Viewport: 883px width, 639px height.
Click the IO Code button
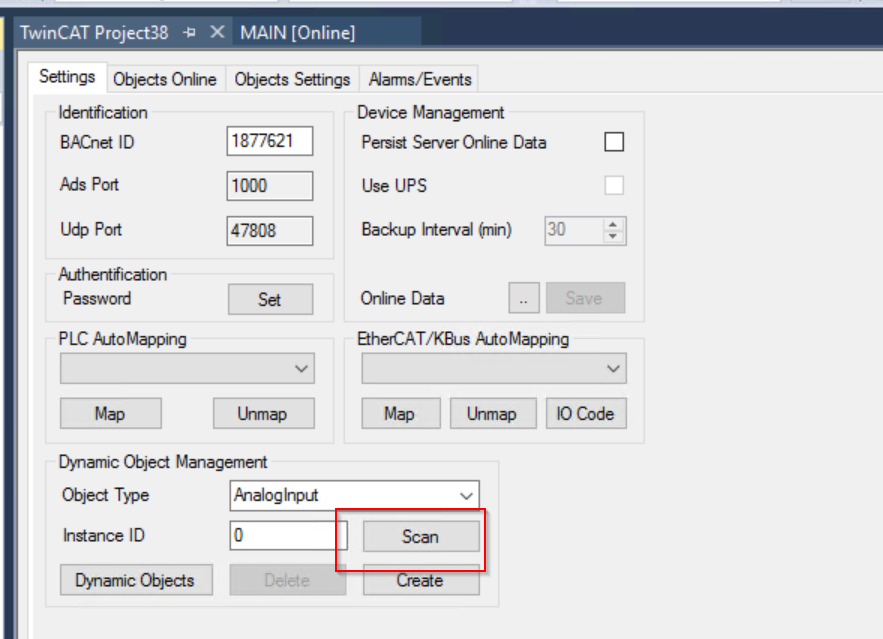[x=586, y=414]
